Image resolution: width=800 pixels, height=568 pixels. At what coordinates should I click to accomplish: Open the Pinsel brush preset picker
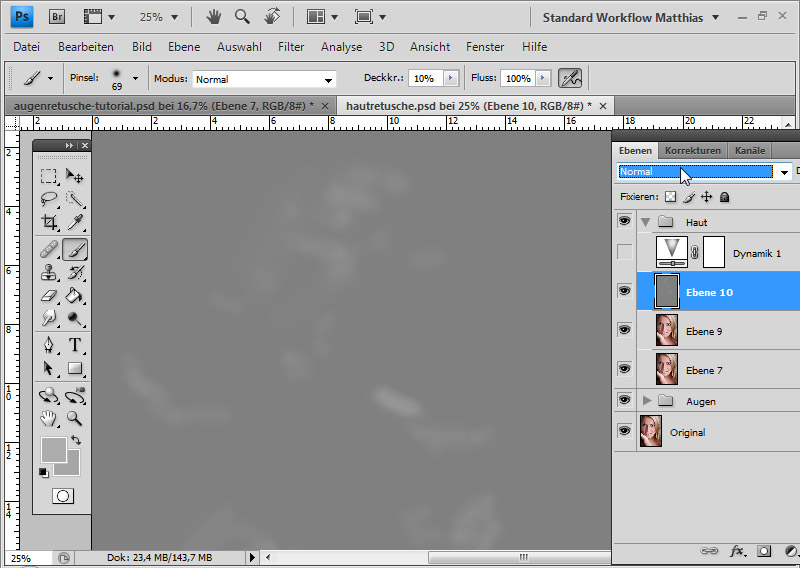point(135,78)
